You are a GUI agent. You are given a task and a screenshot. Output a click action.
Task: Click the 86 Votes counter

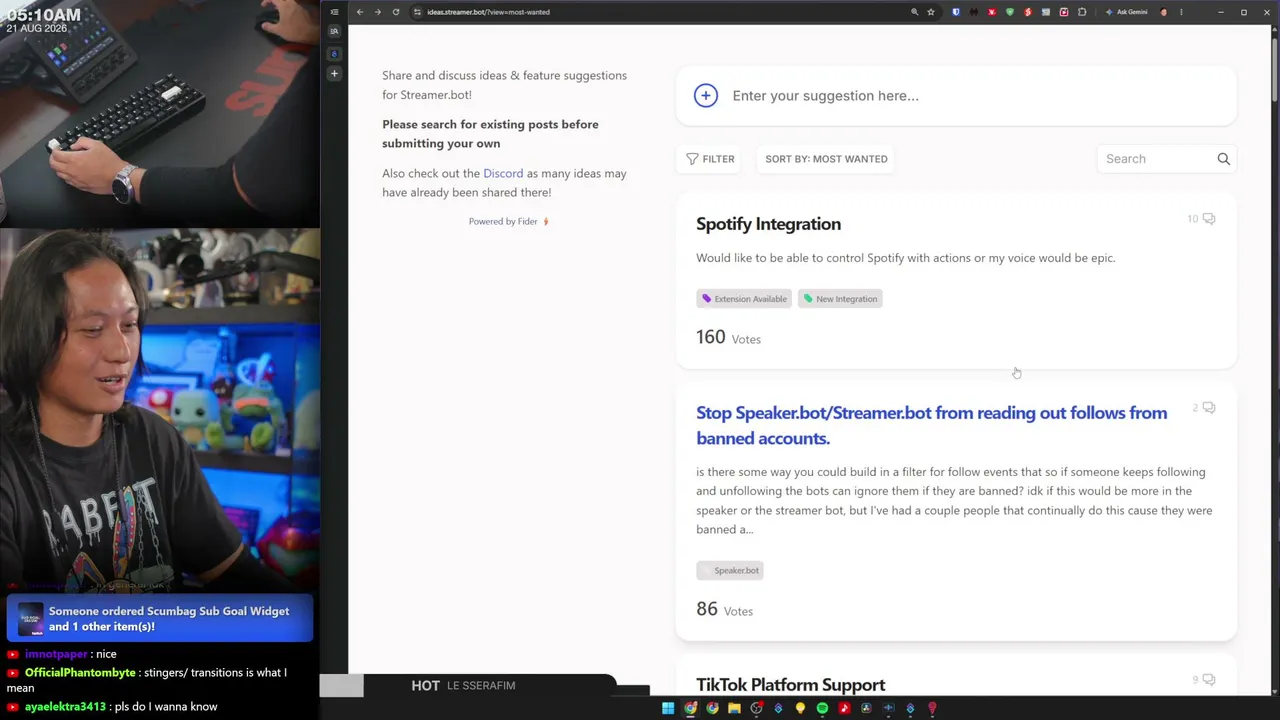tap(724, 609)
